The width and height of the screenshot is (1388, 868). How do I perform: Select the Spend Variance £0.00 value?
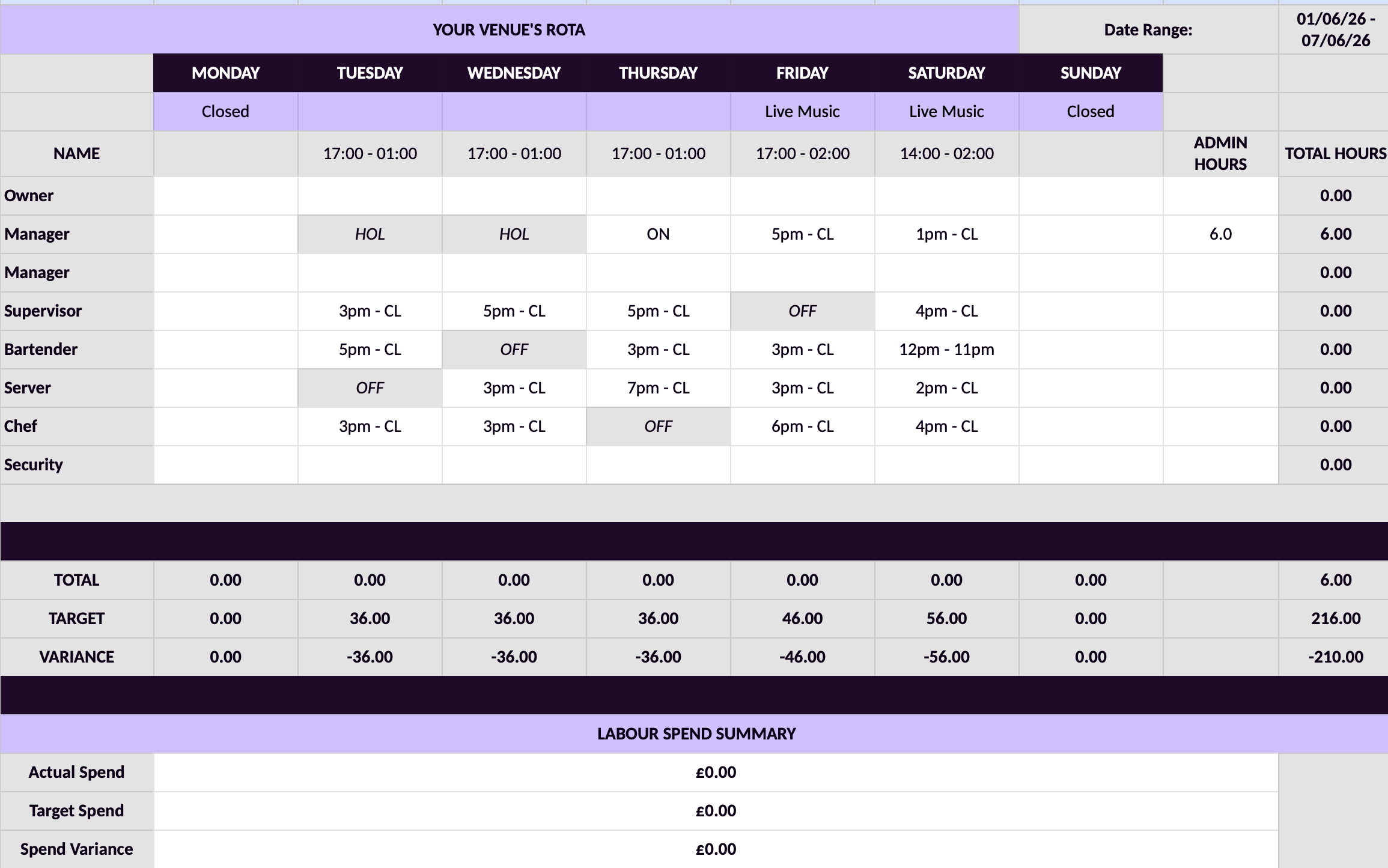tap(716, 849)
